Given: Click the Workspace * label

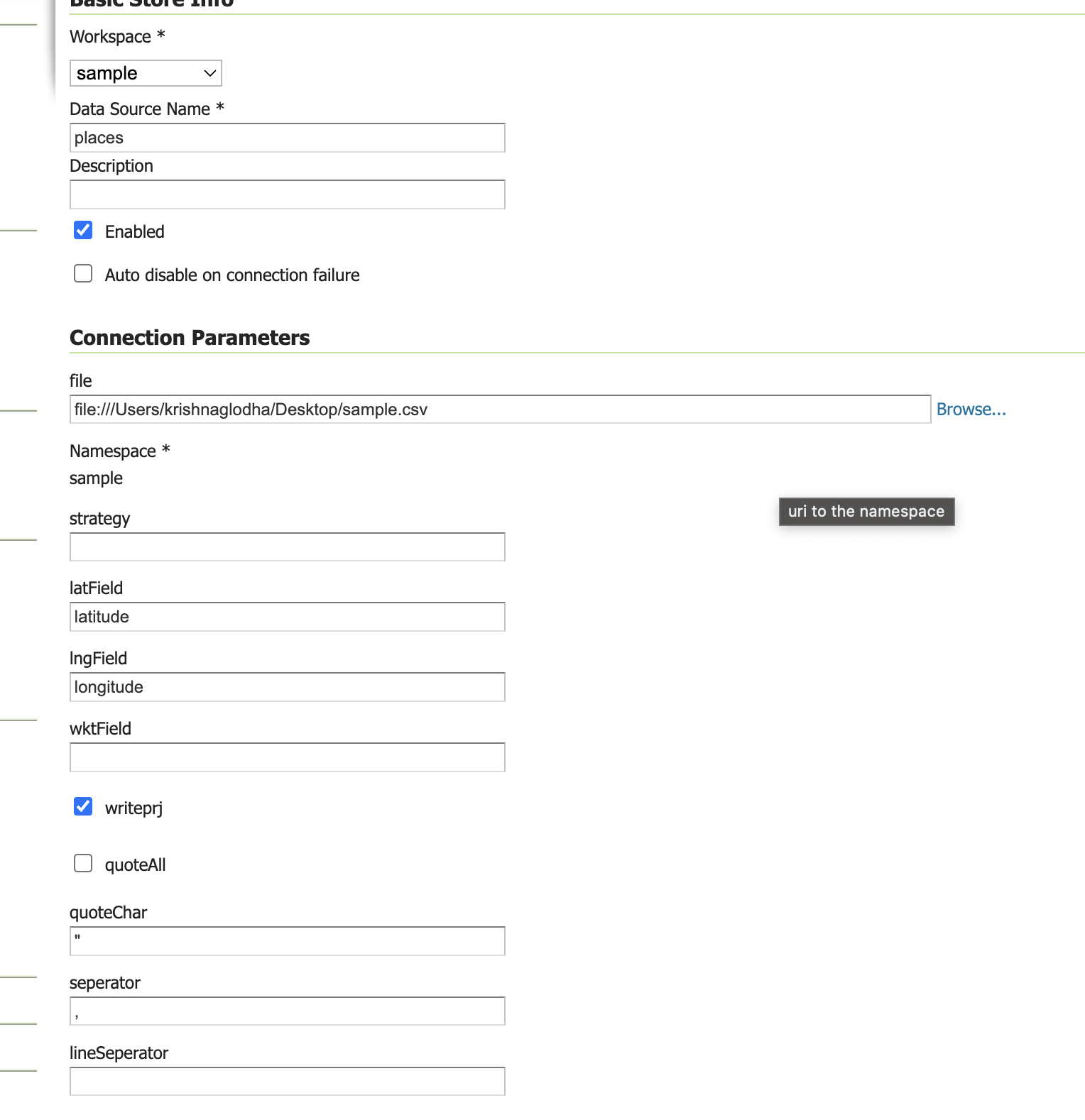Looking at the screenshot, I should click(x=117, y=37).
